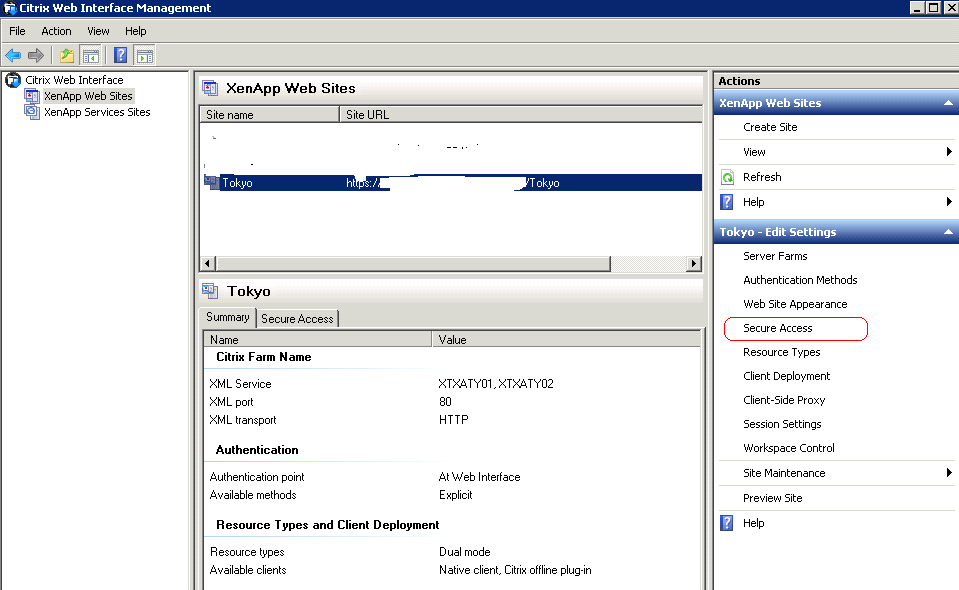Click "Native client, Citrix offline plug-in" value
Viewport: 959px width, 590px height.
(515, 570)
